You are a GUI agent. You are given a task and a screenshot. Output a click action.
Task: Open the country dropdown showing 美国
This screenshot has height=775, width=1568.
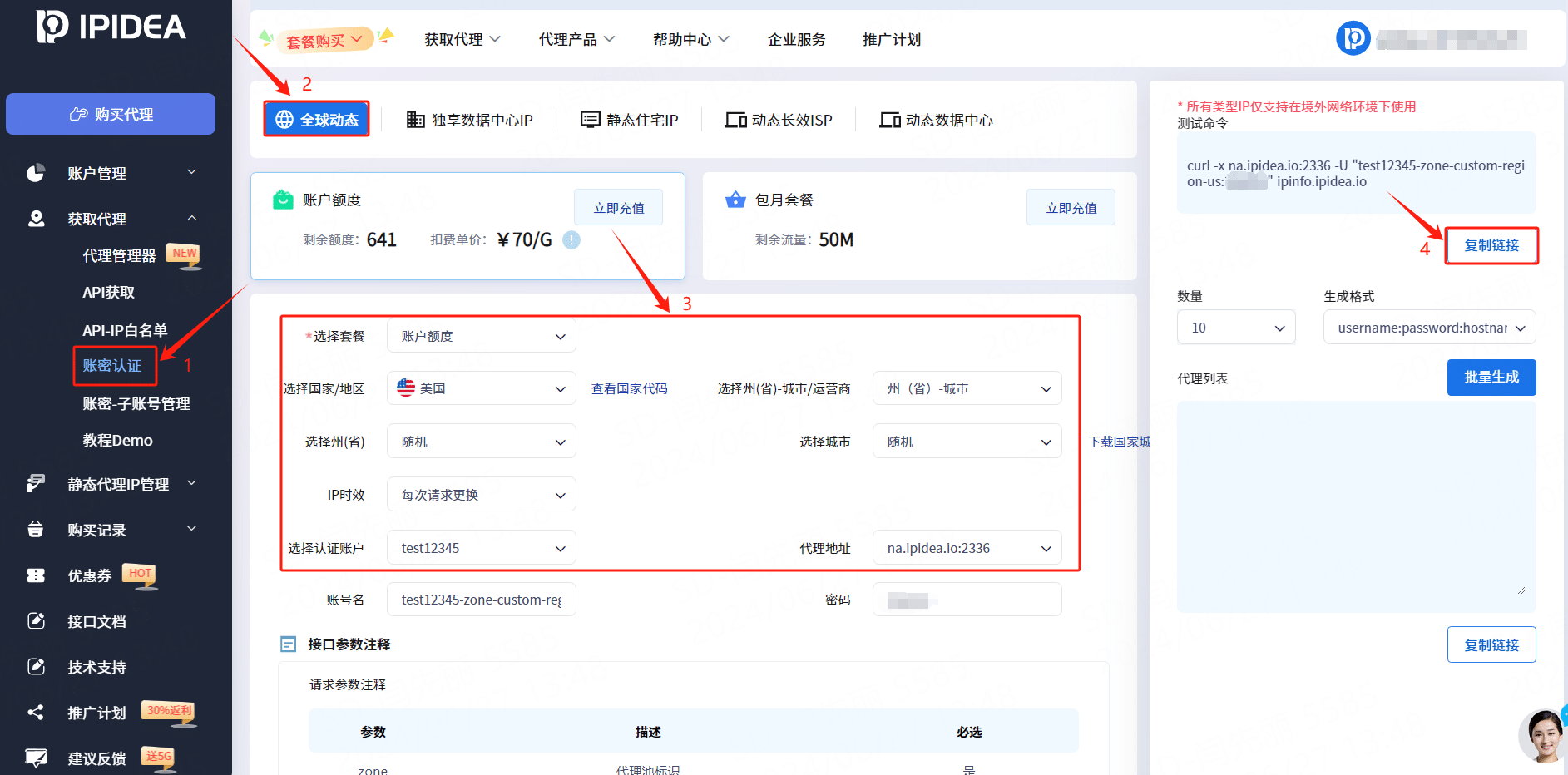click(482, 388)
